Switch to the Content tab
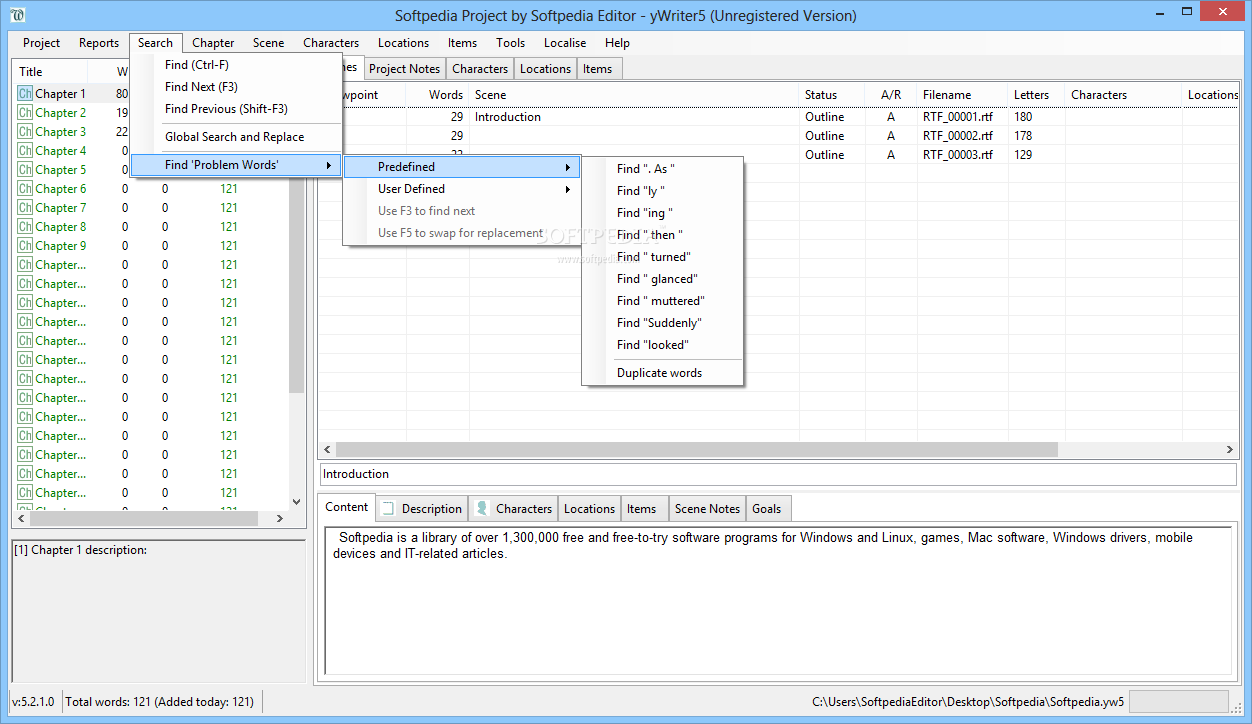 coord(347,507)
